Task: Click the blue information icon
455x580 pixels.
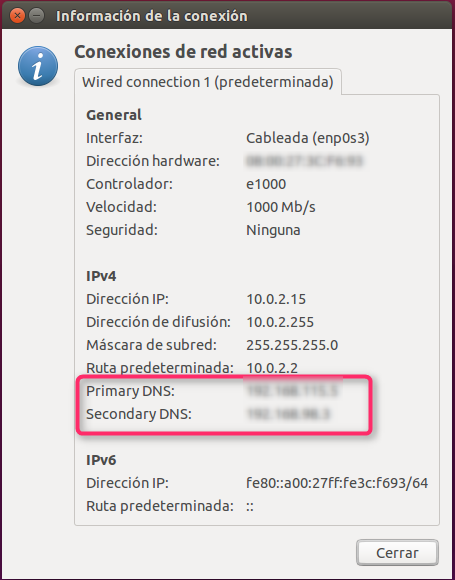Action: coord(38,66)
